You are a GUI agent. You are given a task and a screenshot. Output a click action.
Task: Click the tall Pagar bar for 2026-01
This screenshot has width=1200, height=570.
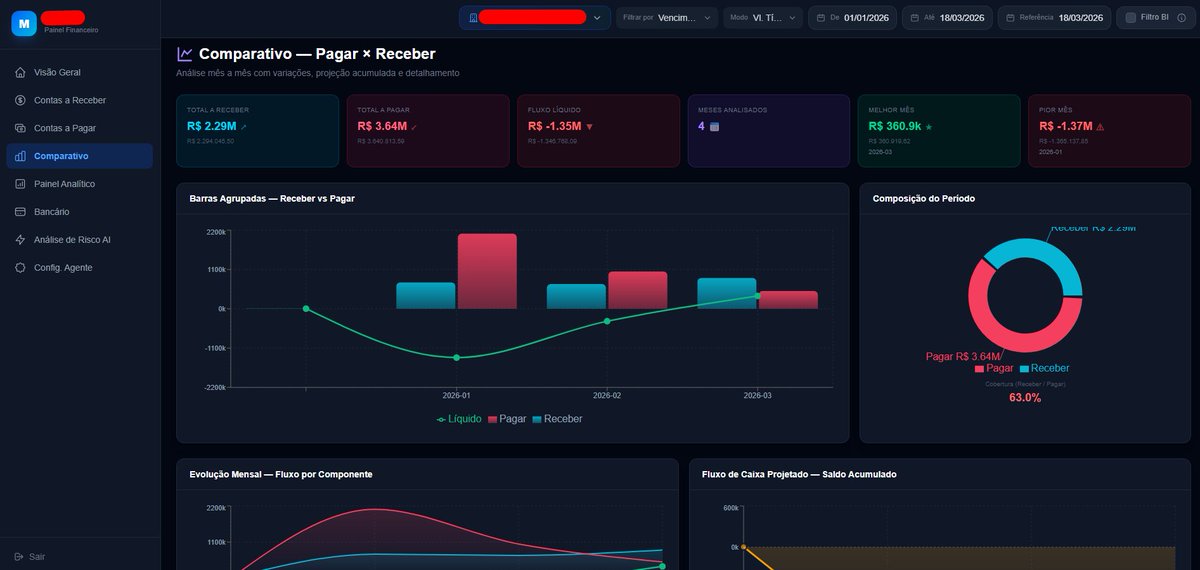click(x=487, y=271)
